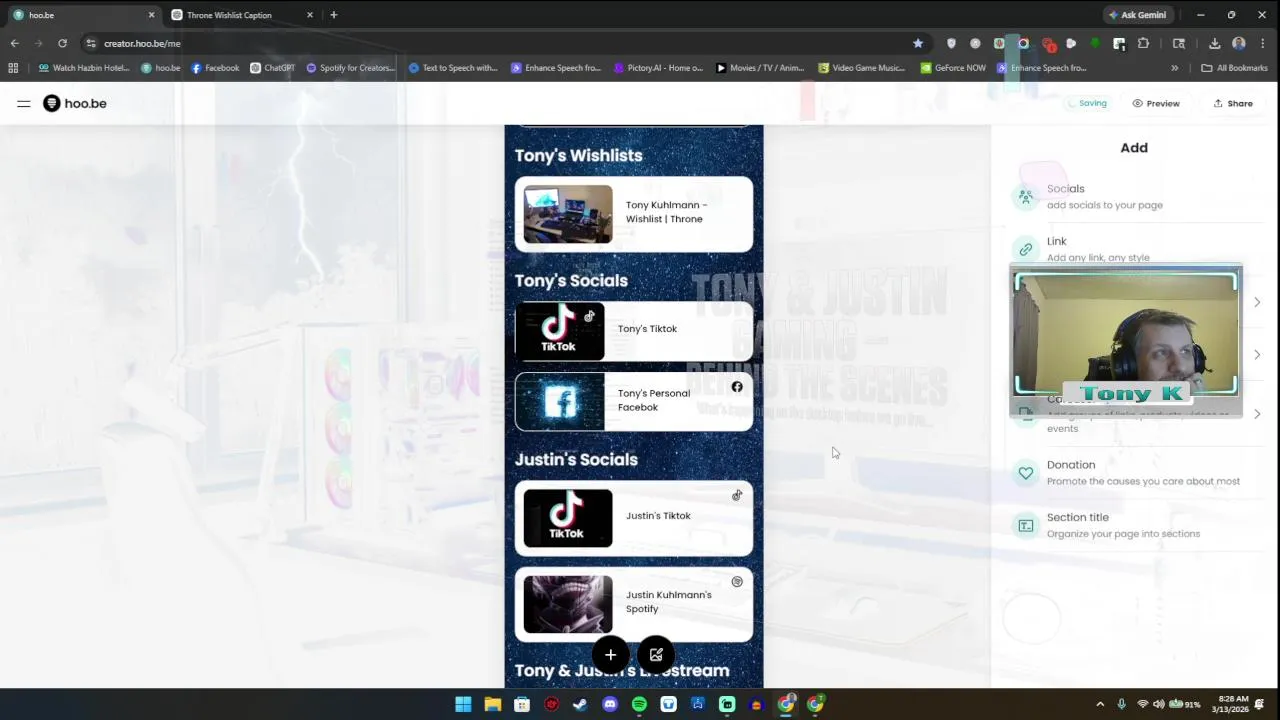Click the Tony's Wishlists section heading

pos(578,155)
